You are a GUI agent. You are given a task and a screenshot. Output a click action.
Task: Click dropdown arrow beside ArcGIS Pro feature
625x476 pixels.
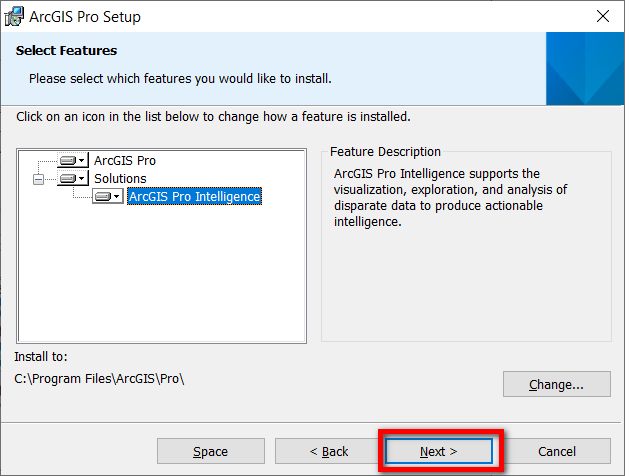(x=81, y=161)
